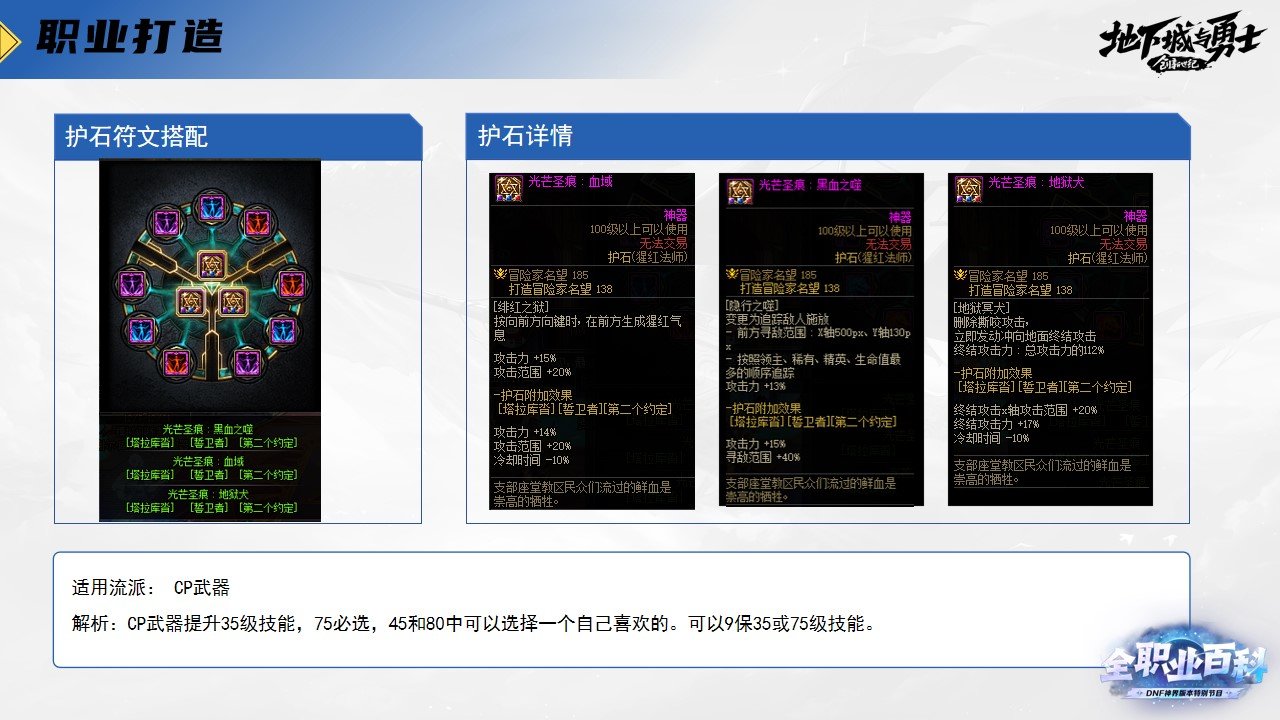The image size is (1280, 720).
Task: Click the title of the middle talisman card
Action: [810, 184]
